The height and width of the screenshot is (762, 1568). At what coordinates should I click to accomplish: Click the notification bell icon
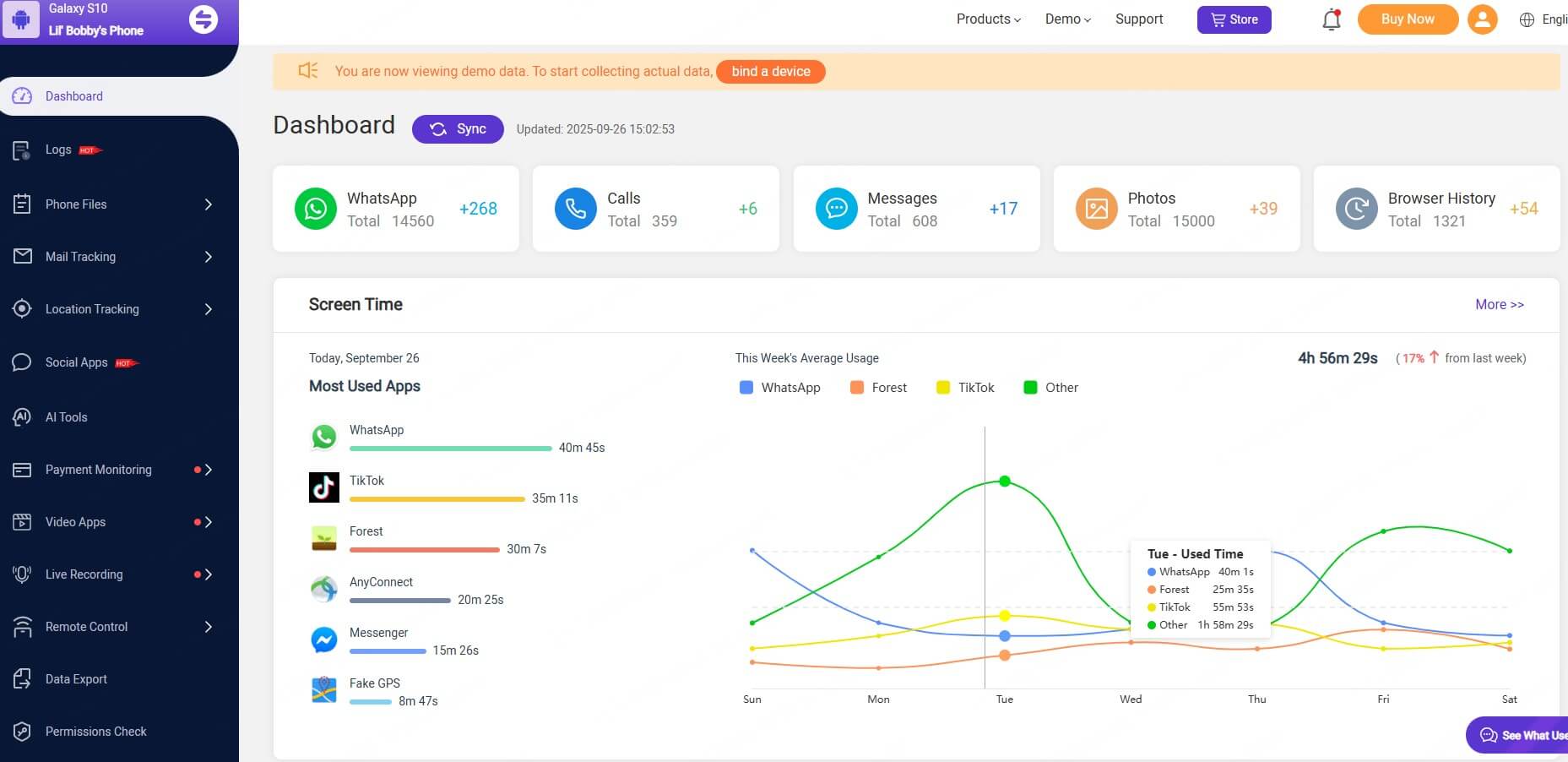point(1331,19)
